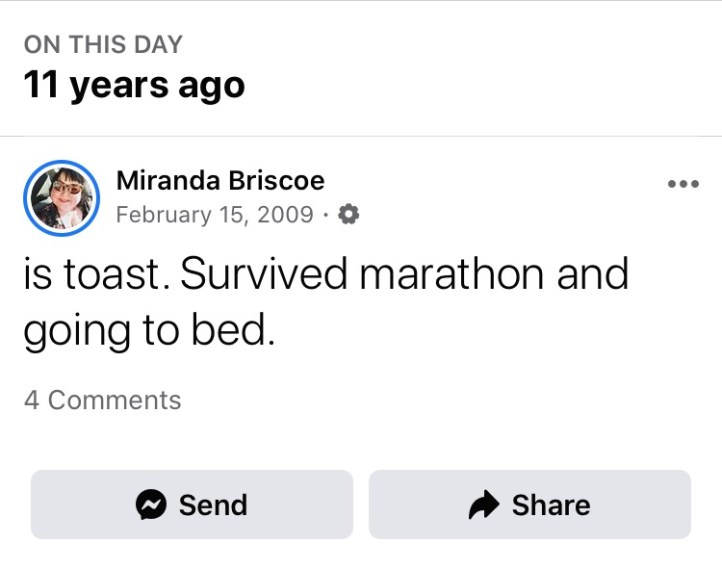Tap the word 'Send' on the left button

tap(213, 506)
